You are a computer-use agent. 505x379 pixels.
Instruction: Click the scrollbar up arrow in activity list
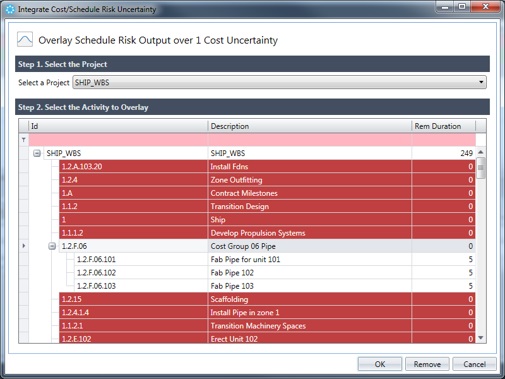coord(481,152)
